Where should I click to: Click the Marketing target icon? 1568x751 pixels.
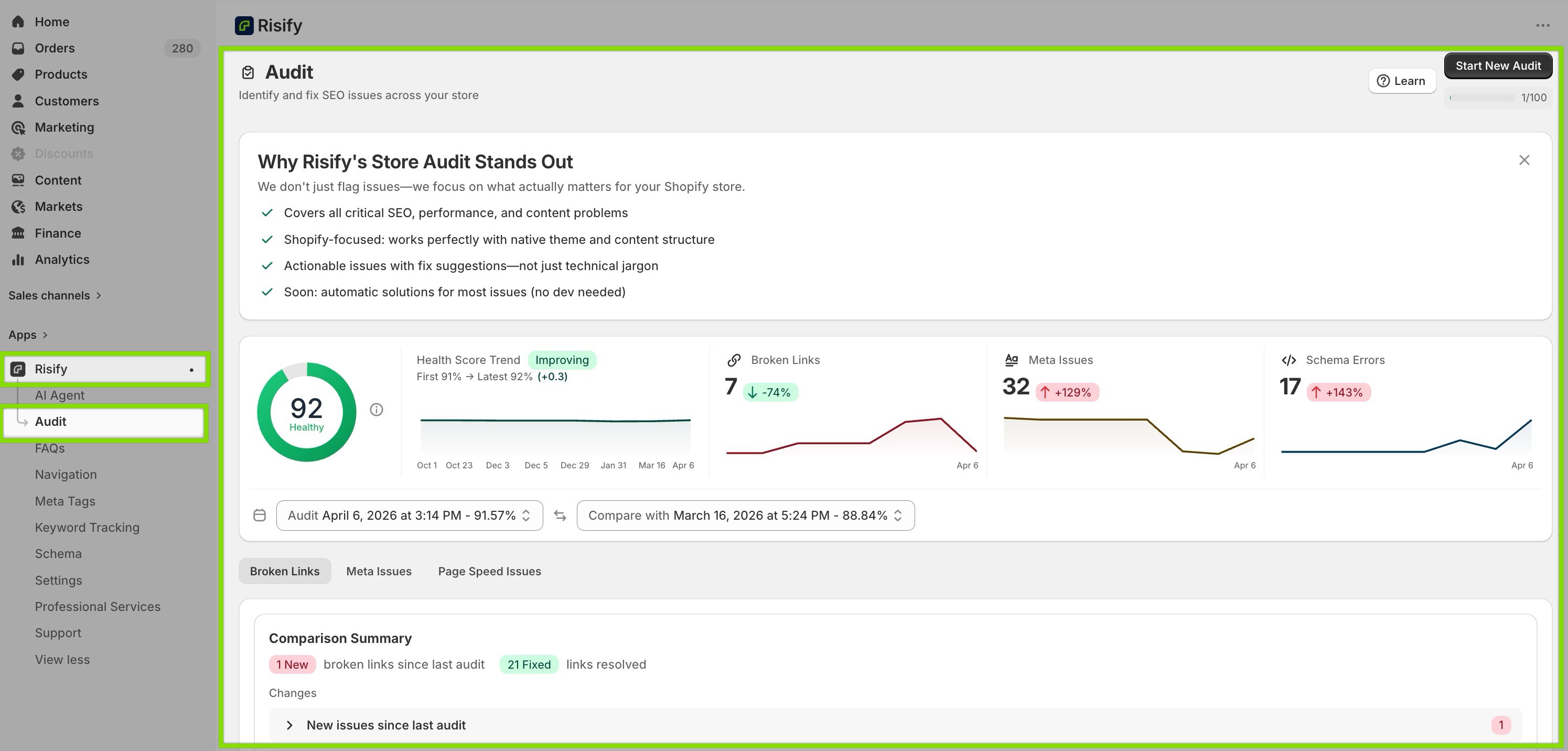pyautogui.click(x=18, y=127)
